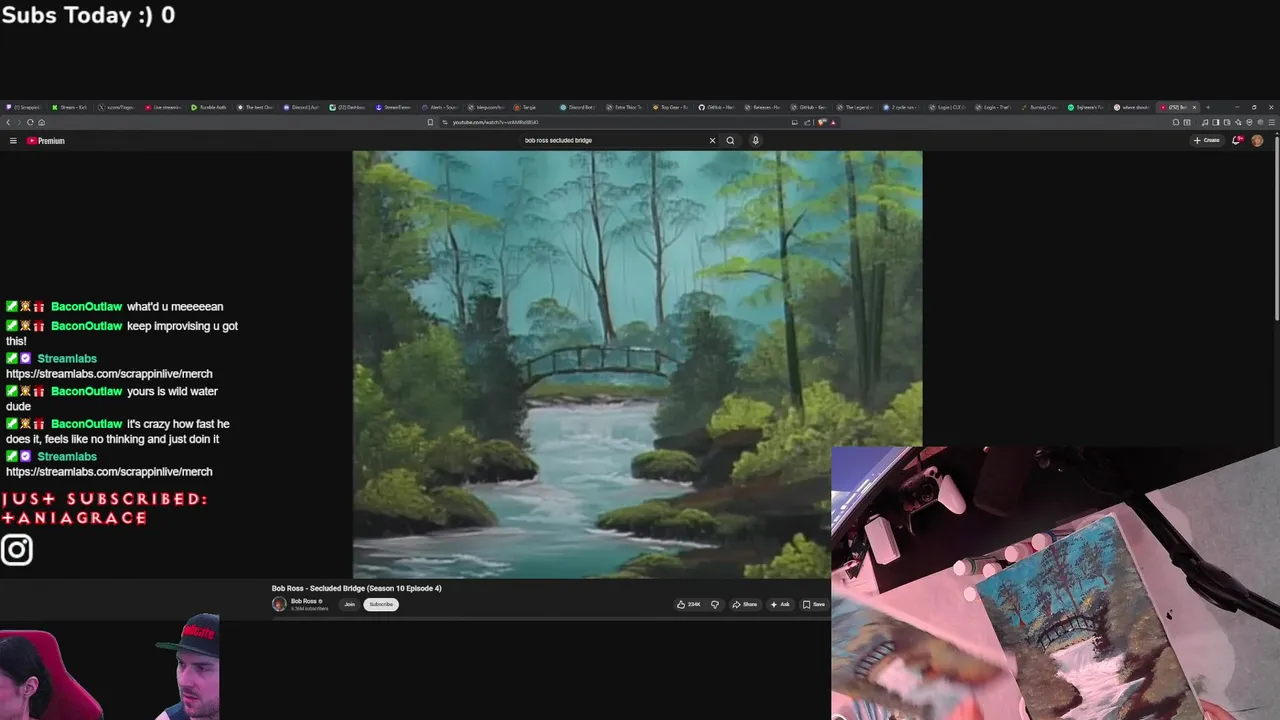The width and height of the screenshot is (1280, 720).
Task: Switch to the Stream - Kick tab
Action: 70,107
